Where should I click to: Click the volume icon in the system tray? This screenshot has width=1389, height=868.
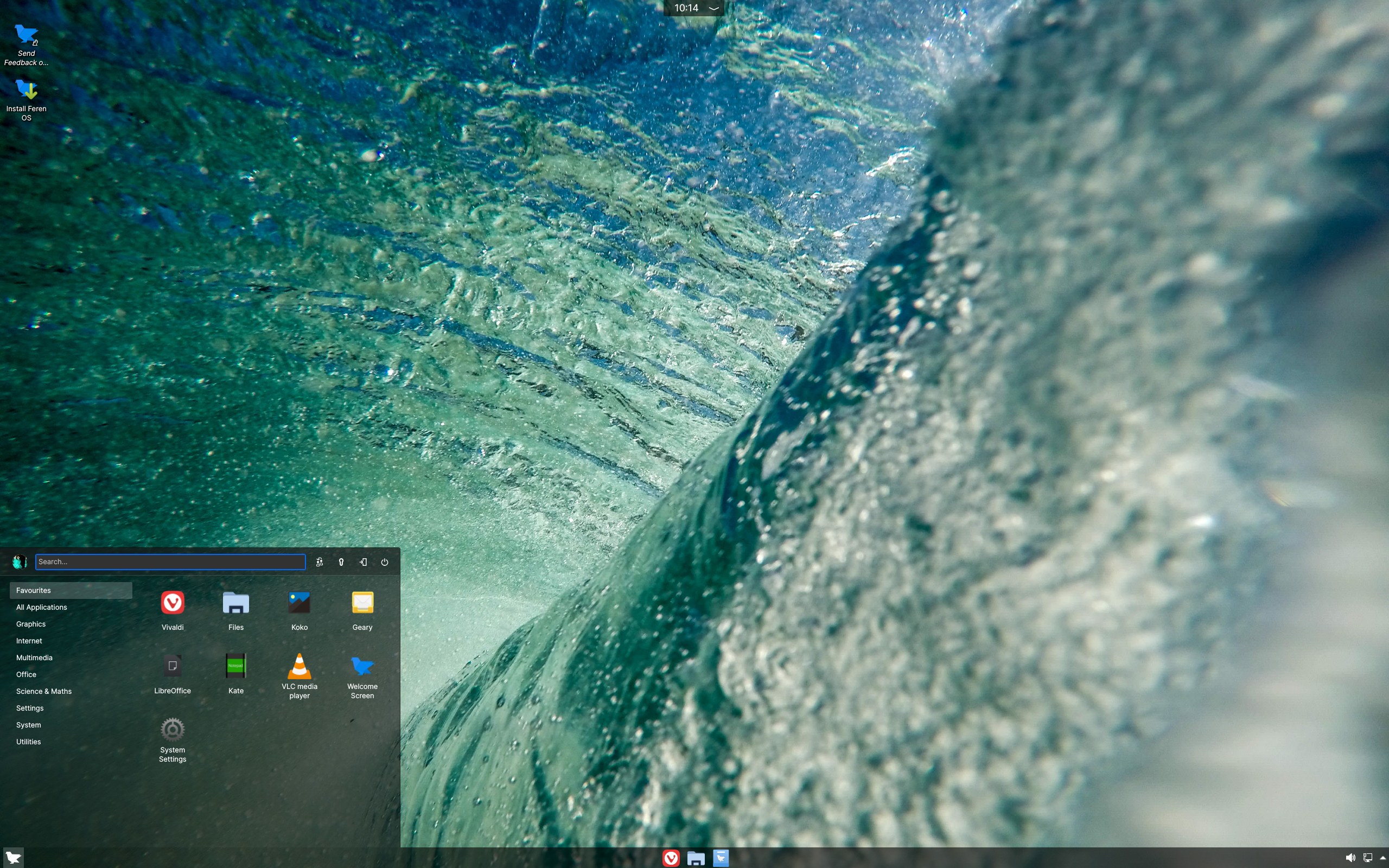[1350, 858]
